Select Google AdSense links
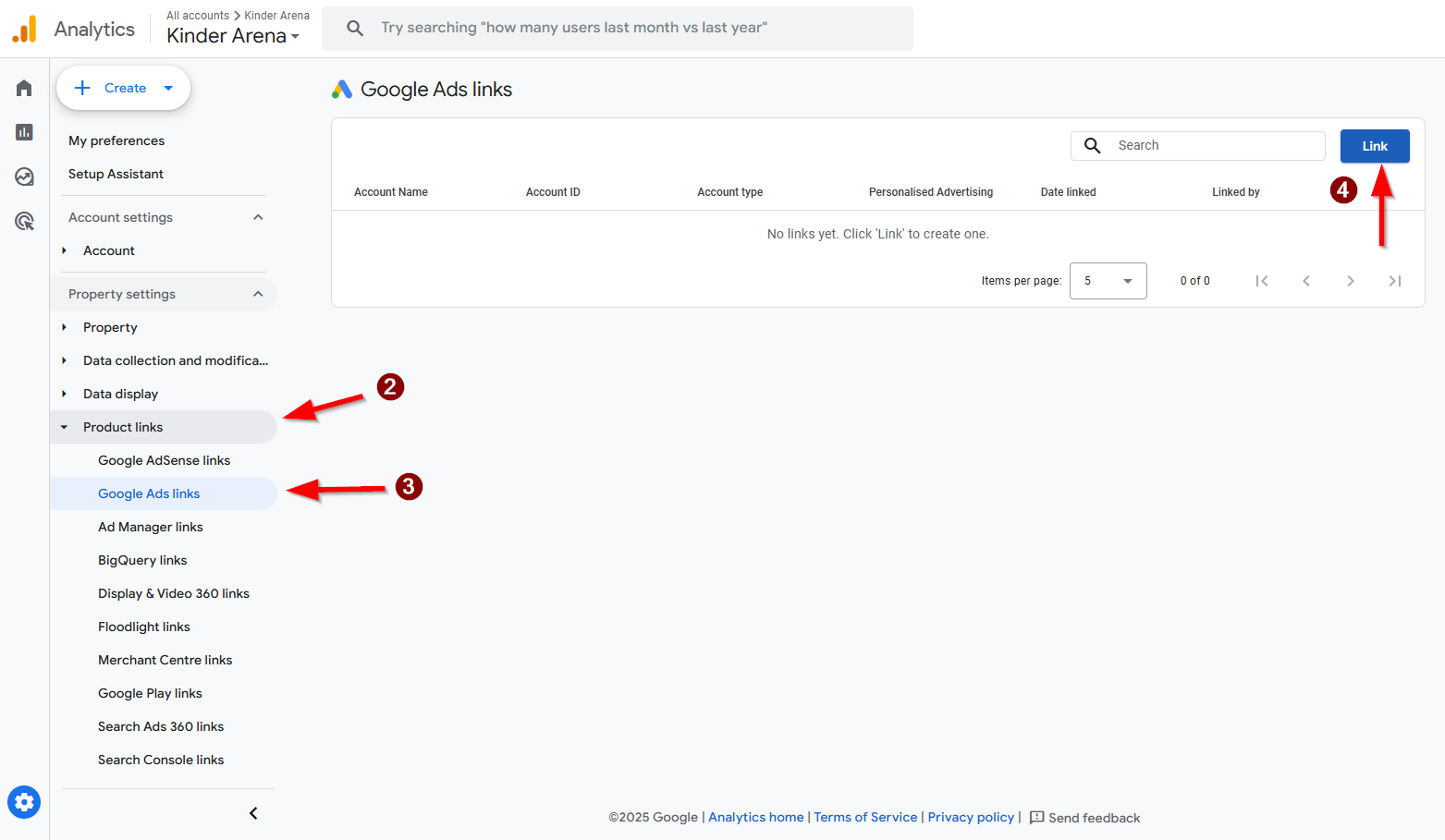The image size is (1445, 840). [164, 460]
